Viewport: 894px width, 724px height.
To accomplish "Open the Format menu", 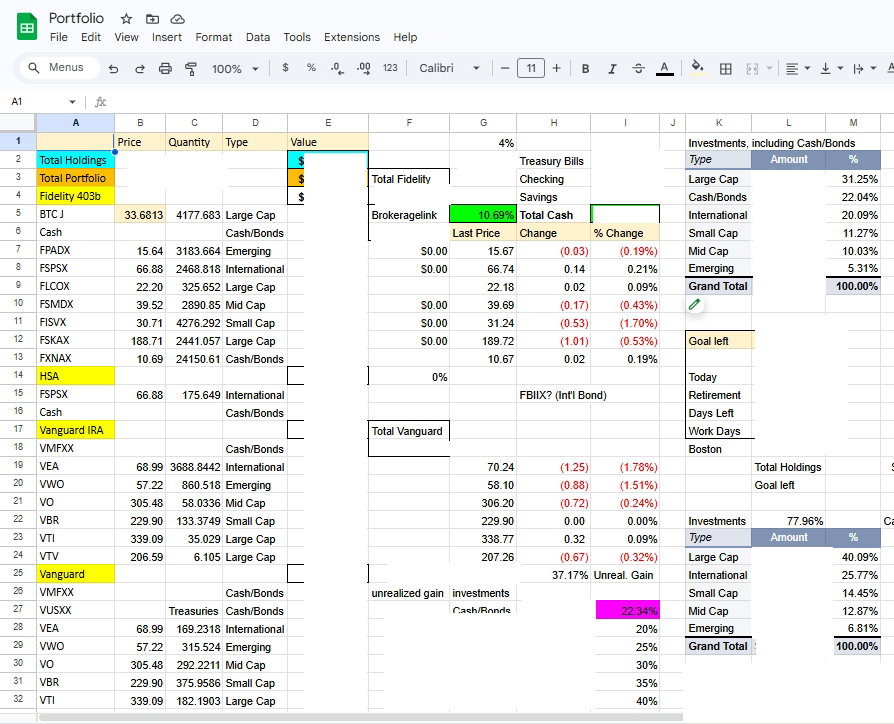I will (x=213, y=37).
